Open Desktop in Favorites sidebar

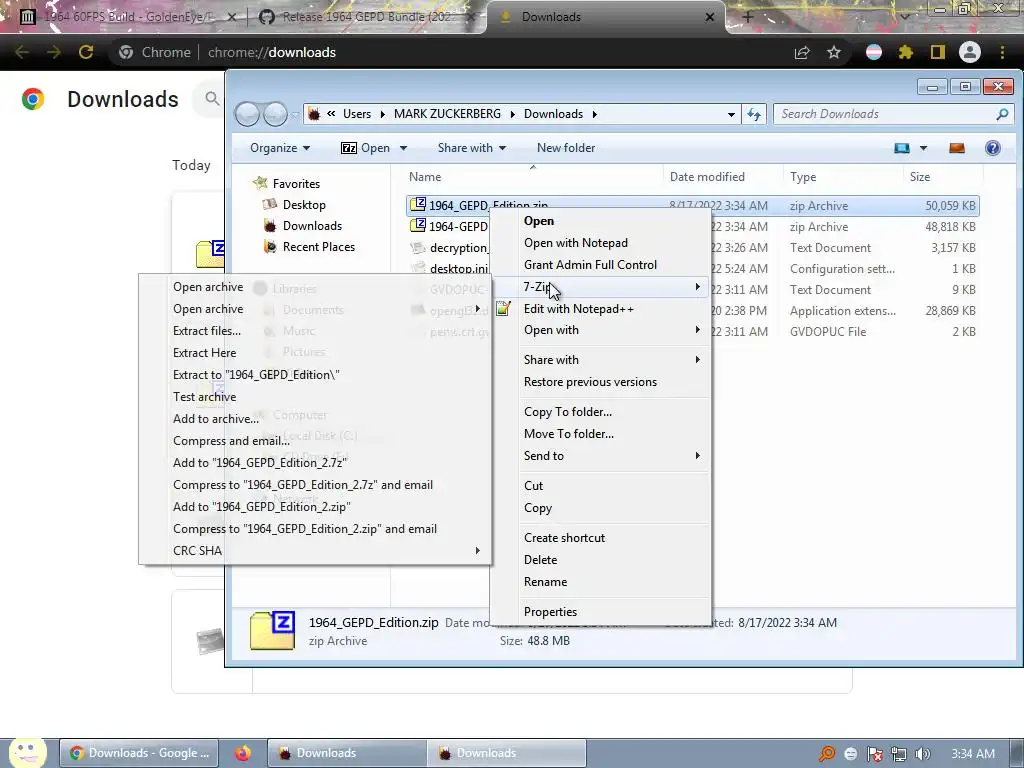pyautogui.click(x=304, y=205)
